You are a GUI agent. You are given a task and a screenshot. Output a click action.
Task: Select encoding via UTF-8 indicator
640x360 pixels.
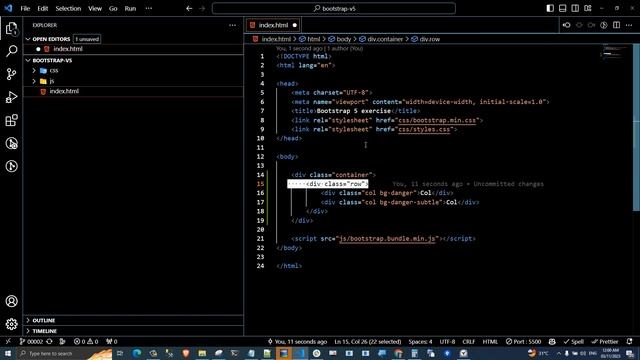coord(447,342)
